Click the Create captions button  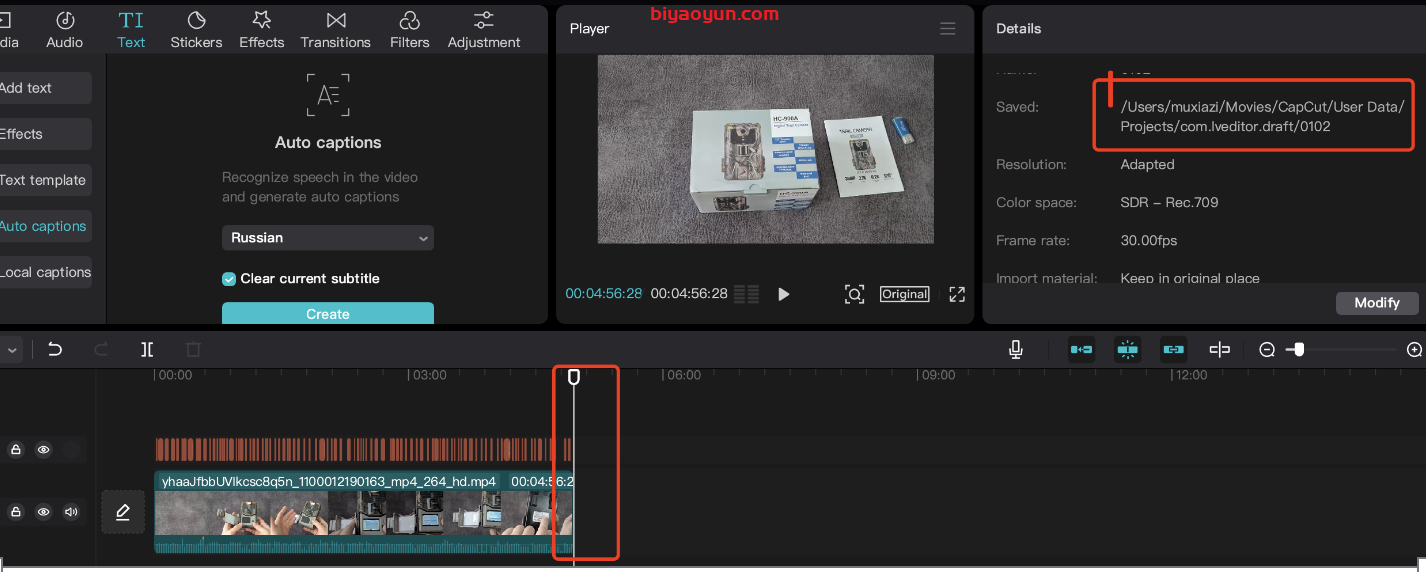pyautogui.click(x=328, y=313)
